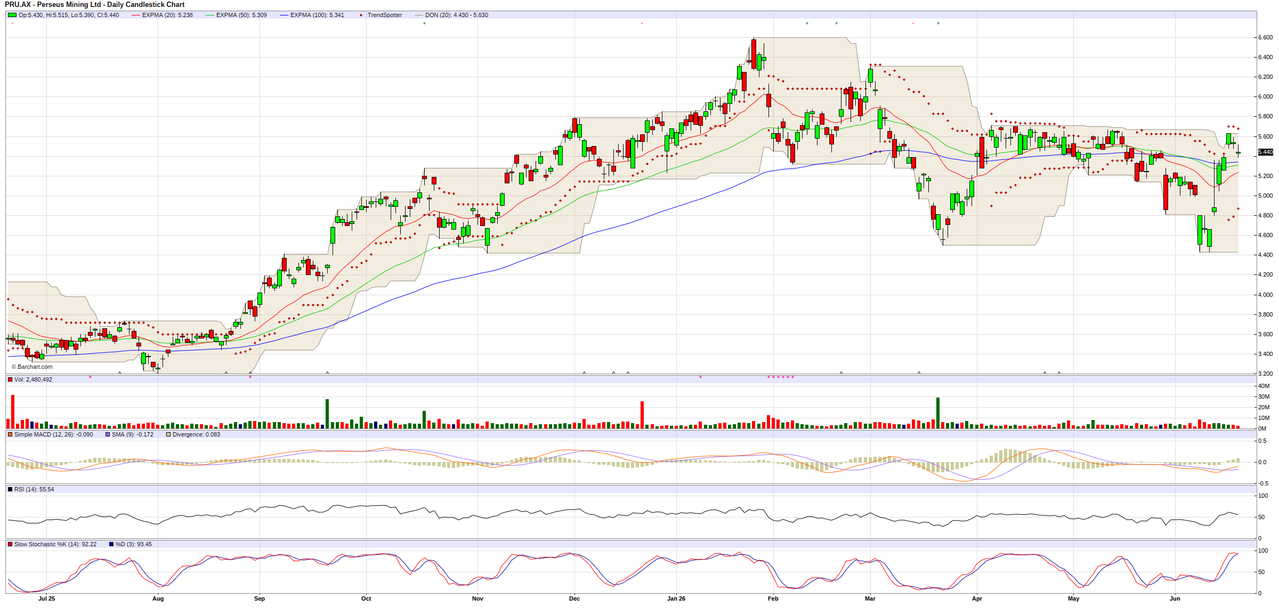1279x615 pixels.
Task: Click the 3.200 price axis label
Action: [x=1264, y=373]
